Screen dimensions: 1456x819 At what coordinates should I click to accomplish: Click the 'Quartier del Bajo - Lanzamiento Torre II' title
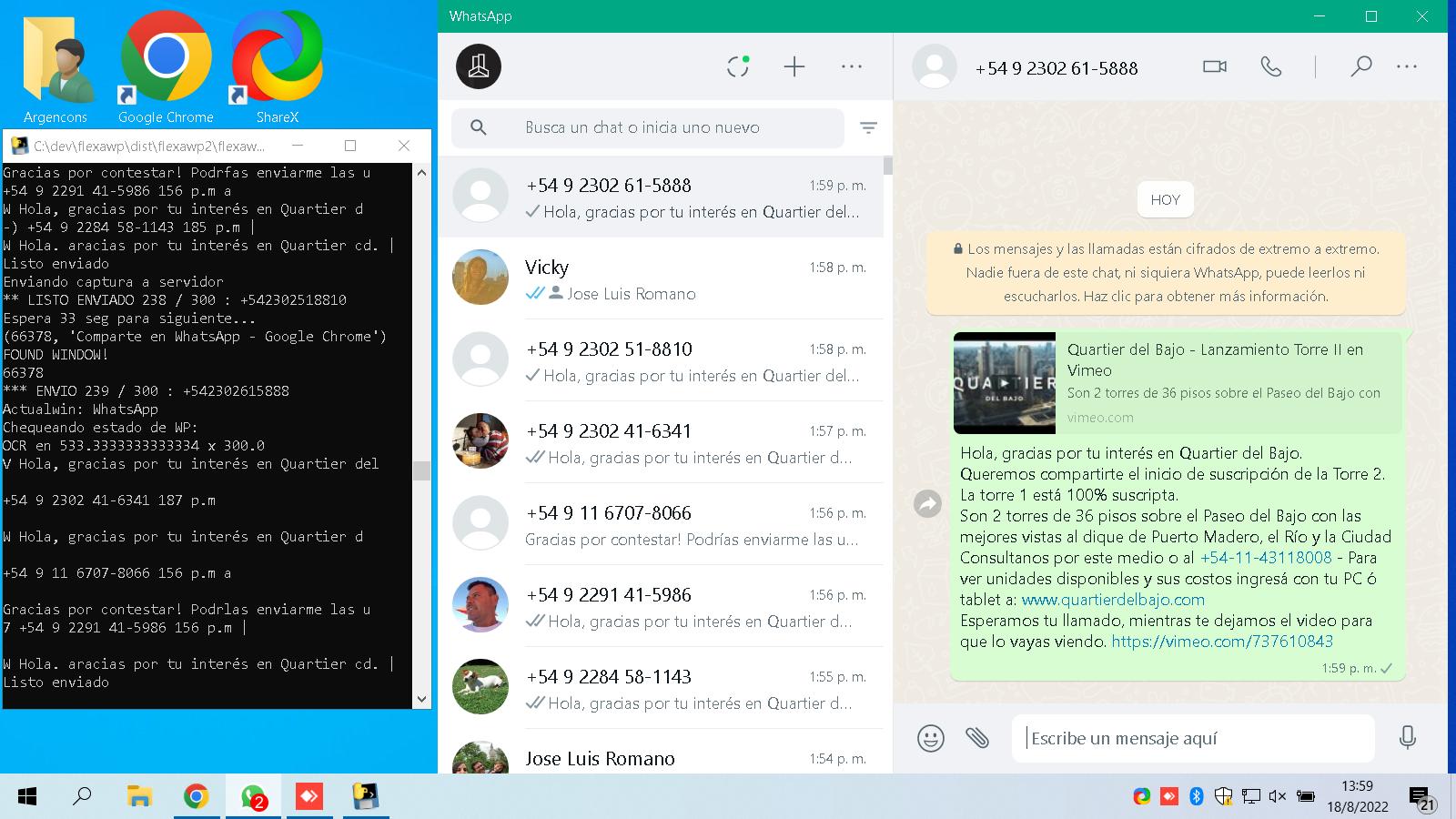pos(1215,359)
